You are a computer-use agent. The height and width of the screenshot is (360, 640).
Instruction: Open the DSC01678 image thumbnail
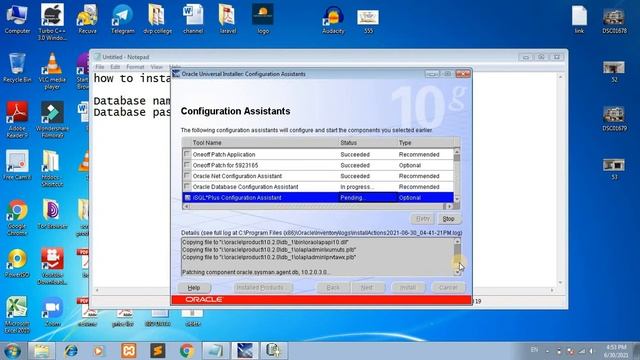point(614,22)
